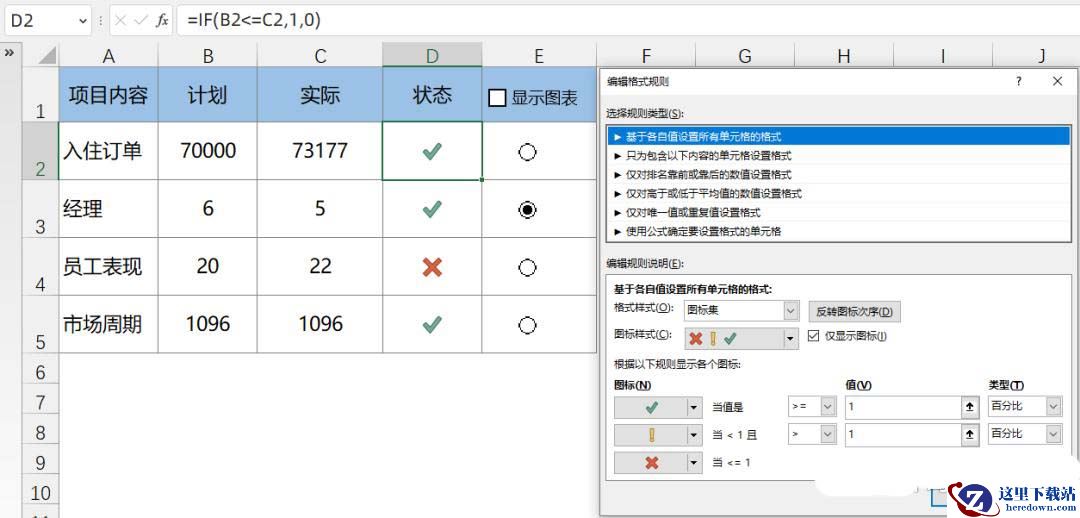Click the insert function fx icon
Viewport: 1080px width, 518px height.
tap(162, 20)
